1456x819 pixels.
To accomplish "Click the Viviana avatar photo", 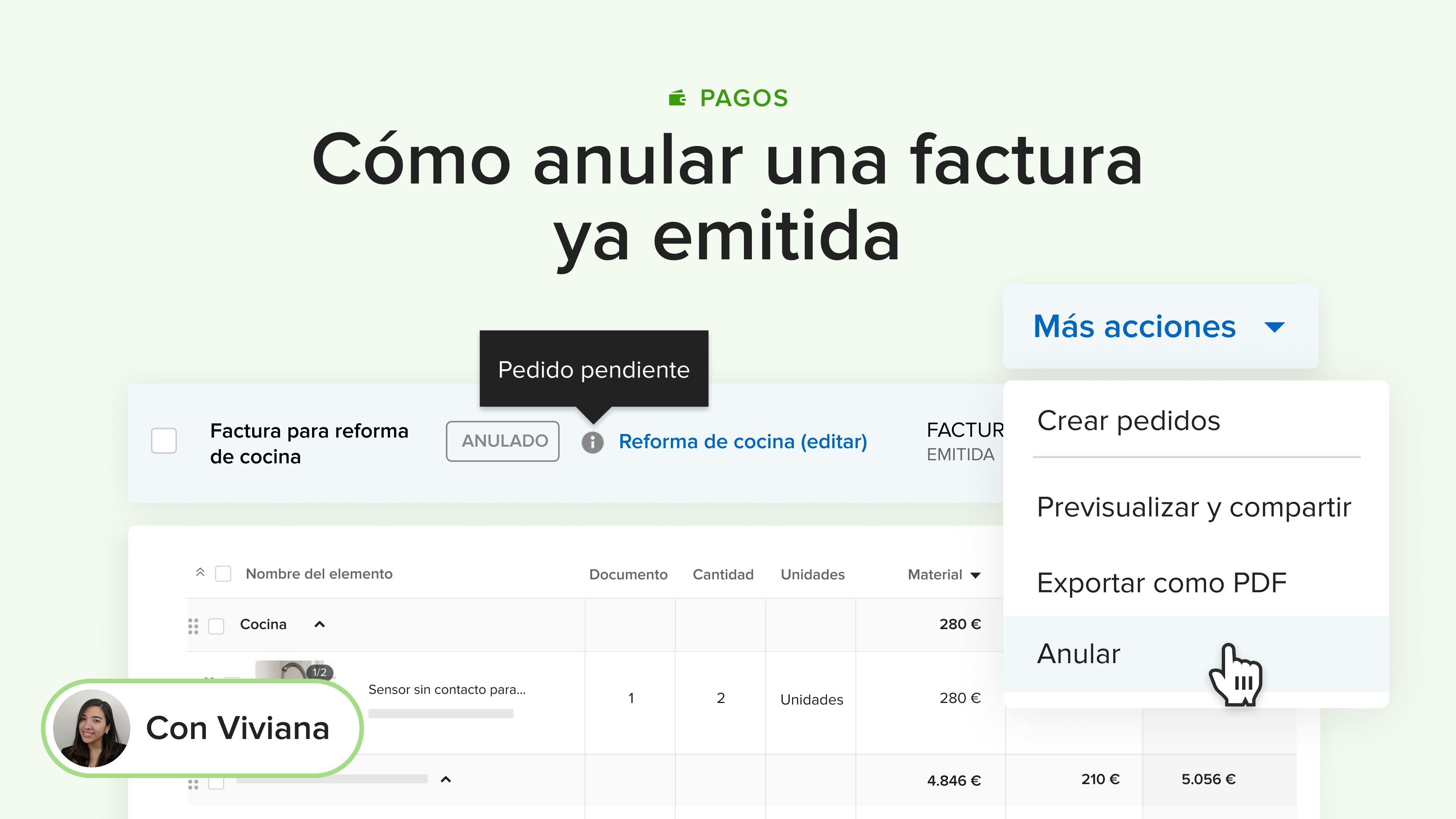I will [91, 728].
